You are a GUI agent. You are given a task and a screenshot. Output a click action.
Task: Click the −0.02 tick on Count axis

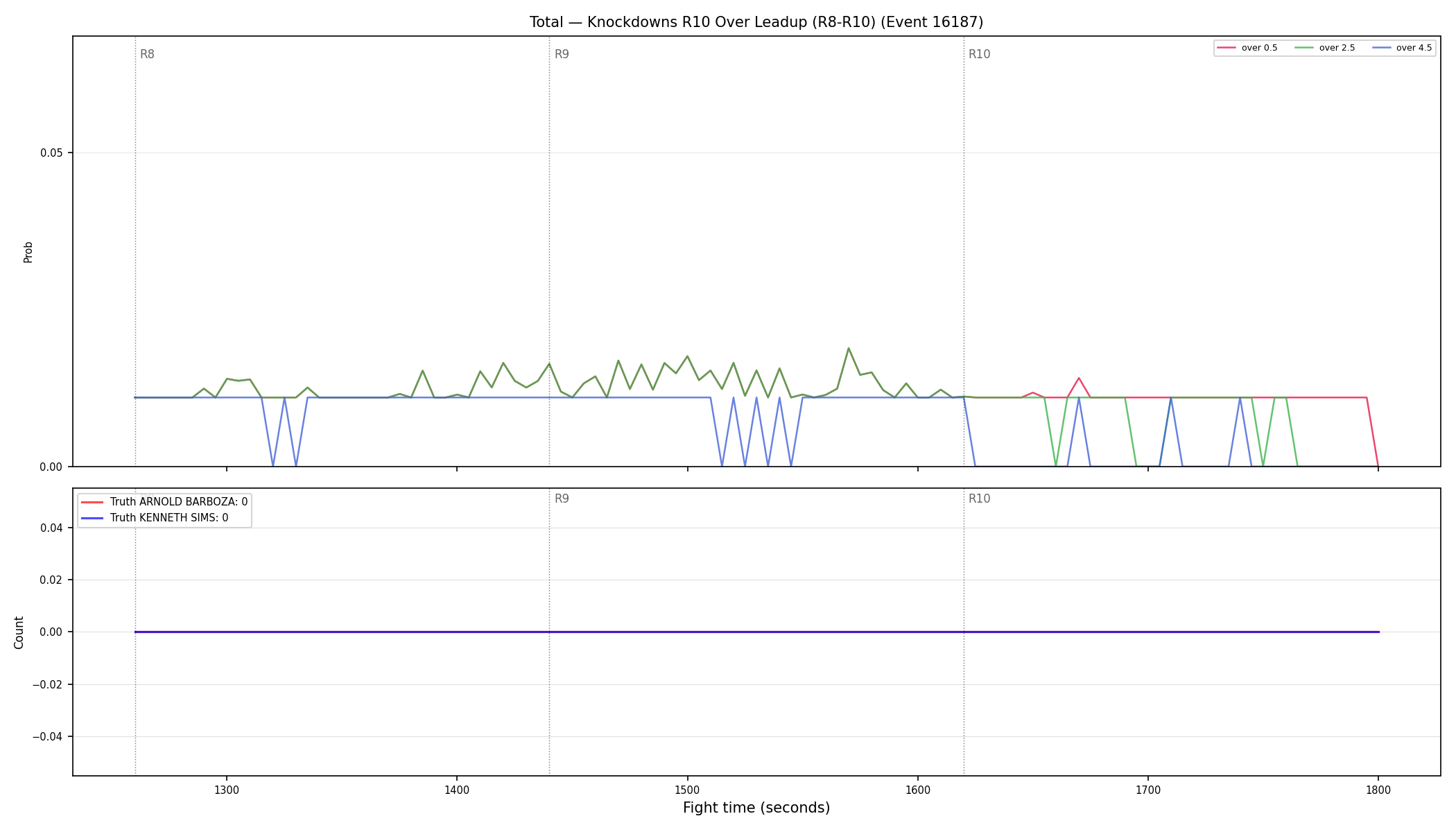[x=48, y=685]
